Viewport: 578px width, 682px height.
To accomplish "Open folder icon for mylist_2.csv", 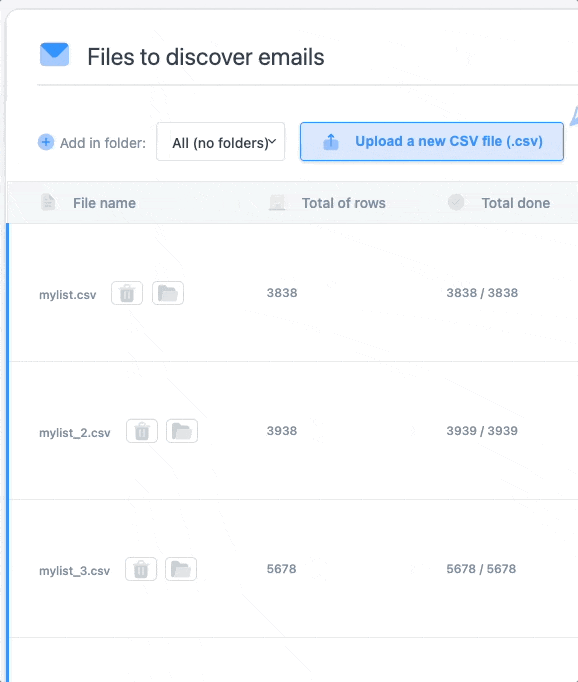I will [x=182, y=431].
